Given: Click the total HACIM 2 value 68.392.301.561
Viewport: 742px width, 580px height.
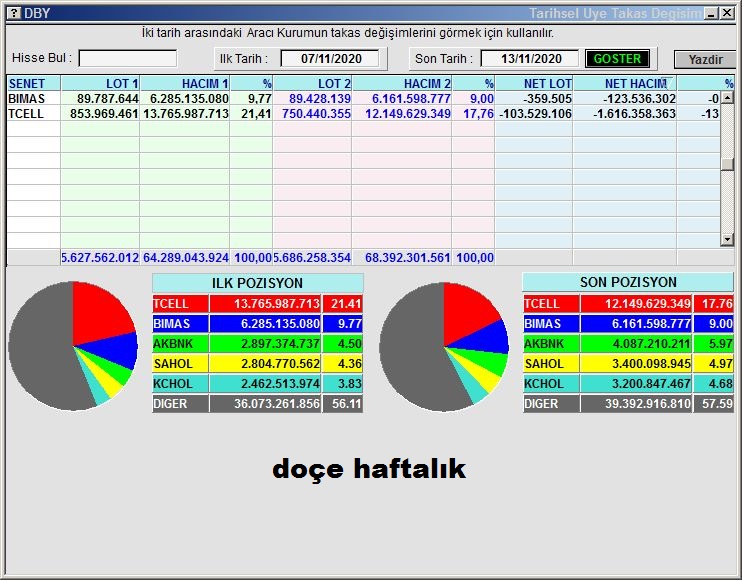Looking at the screenshot, I should point(407,257).
